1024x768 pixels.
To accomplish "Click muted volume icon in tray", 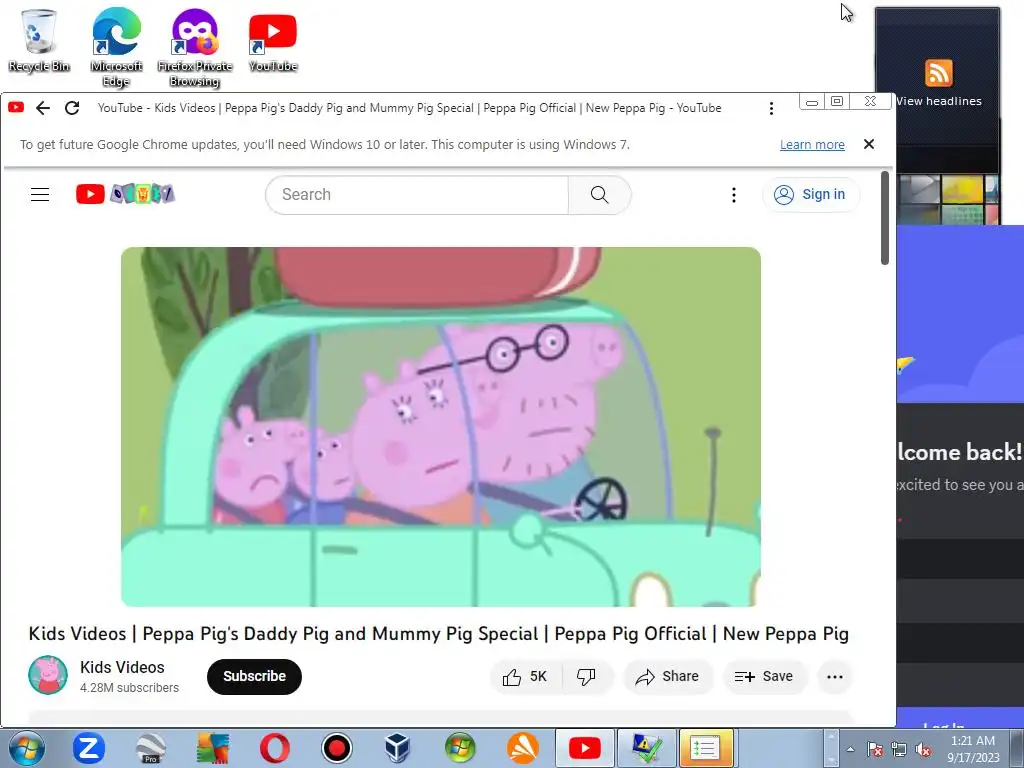I will 923,749.
